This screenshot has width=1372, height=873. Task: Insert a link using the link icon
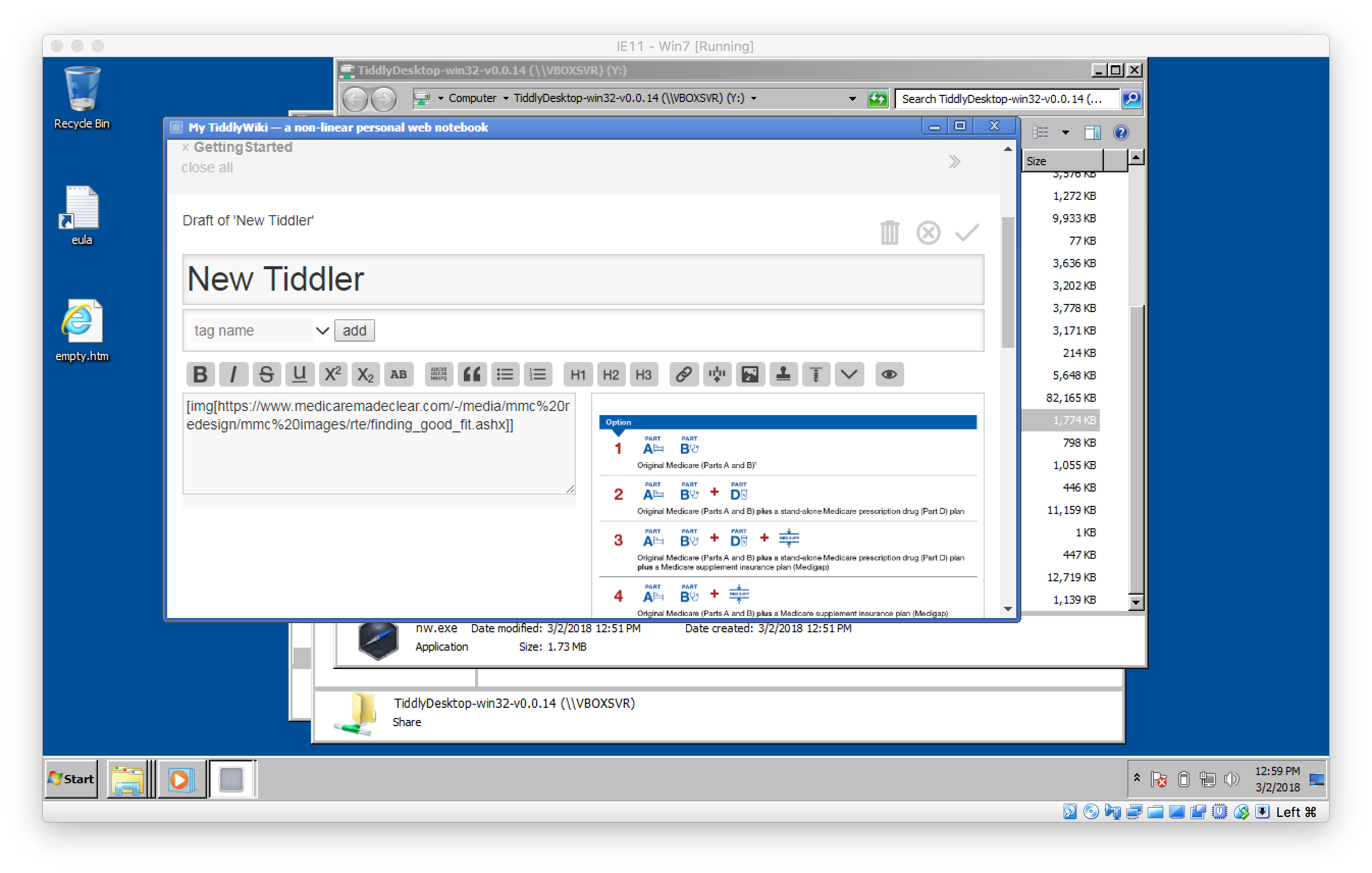[684, 374]
